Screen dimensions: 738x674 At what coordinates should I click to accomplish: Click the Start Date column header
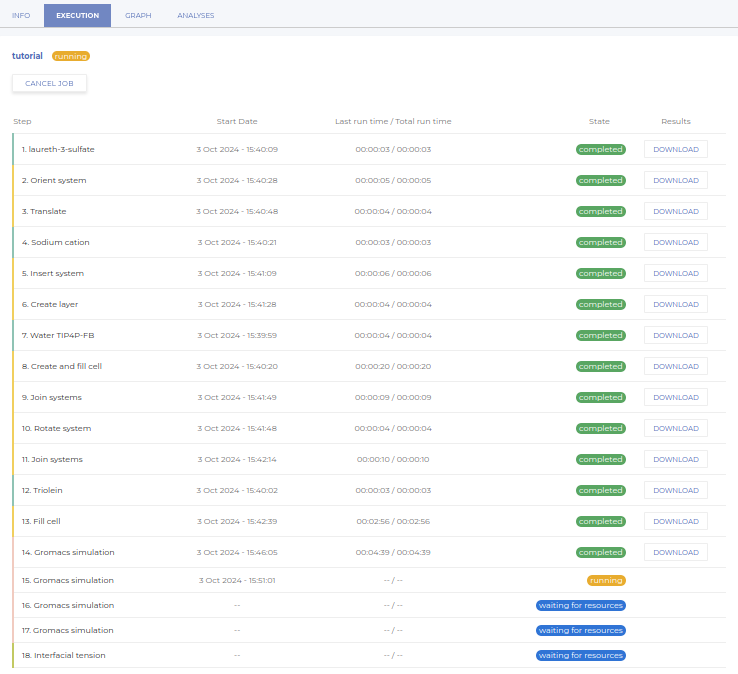[x=237, y=121]
